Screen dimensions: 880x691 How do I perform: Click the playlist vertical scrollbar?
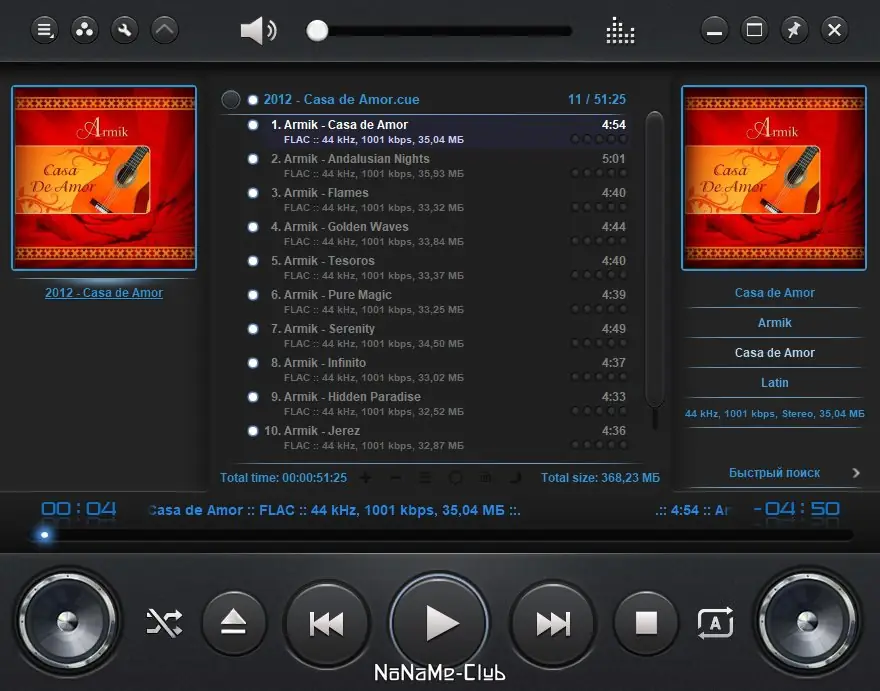pos(654,258)
